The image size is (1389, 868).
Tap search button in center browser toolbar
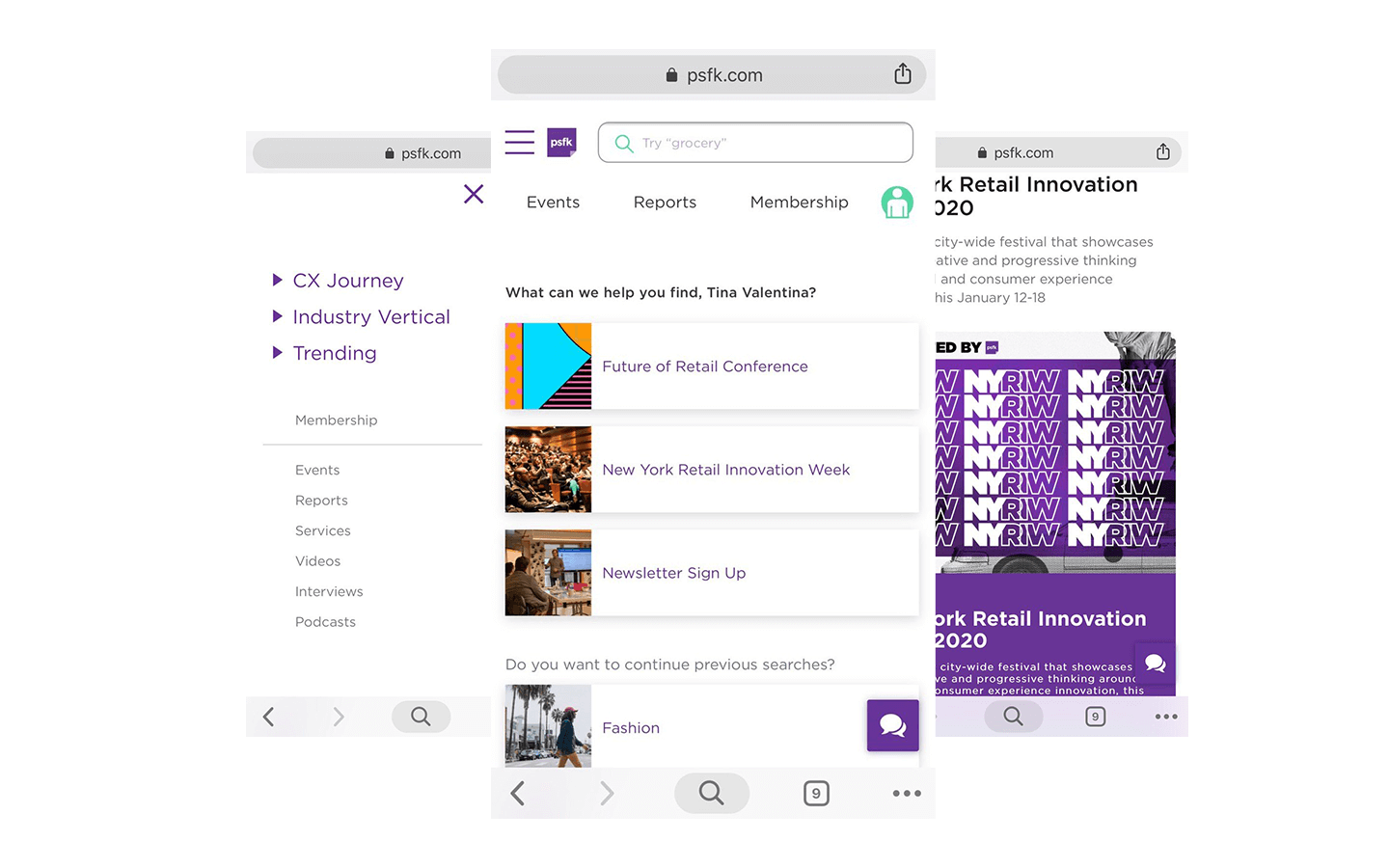(712, 793)
